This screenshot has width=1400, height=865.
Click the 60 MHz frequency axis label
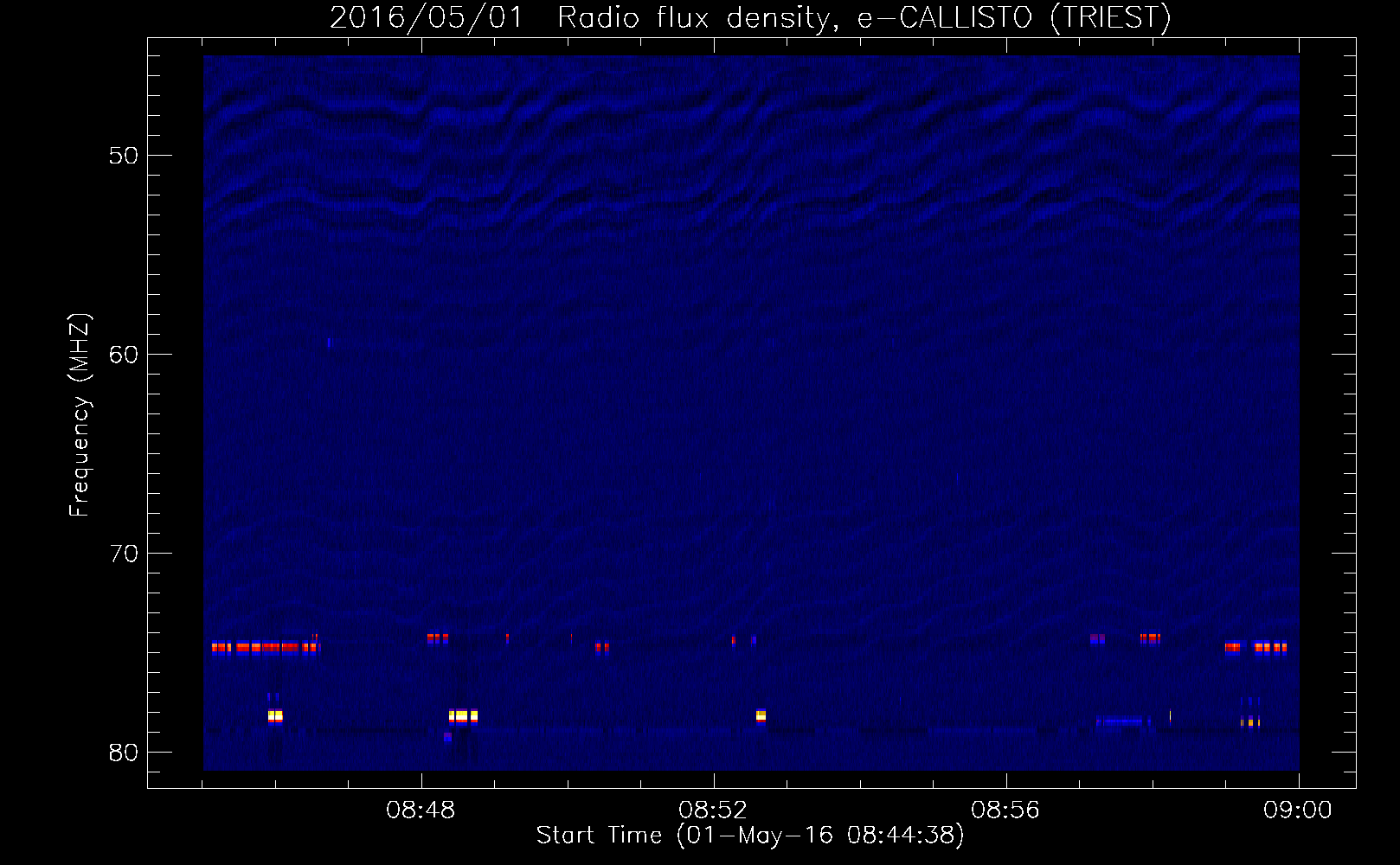click(x=124, y=355)
